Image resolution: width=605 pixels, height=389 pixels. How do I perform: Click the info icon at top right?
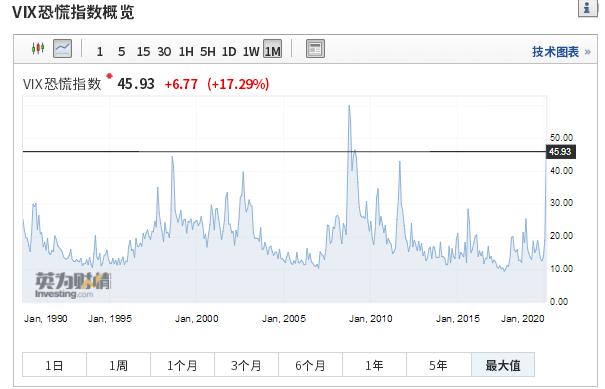pyautogui.click(x=587, y=8)
